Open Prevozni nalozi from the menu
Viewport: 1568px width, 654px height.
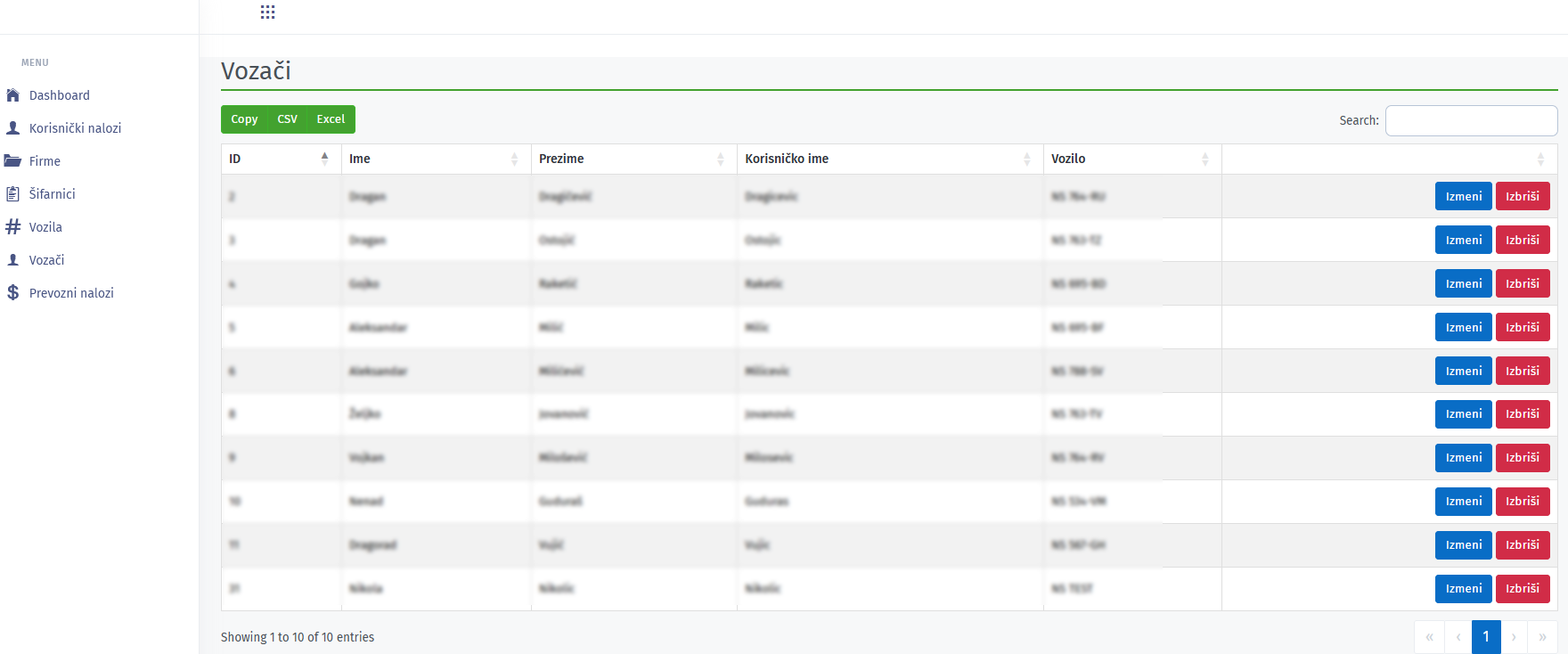click(71, 293)
